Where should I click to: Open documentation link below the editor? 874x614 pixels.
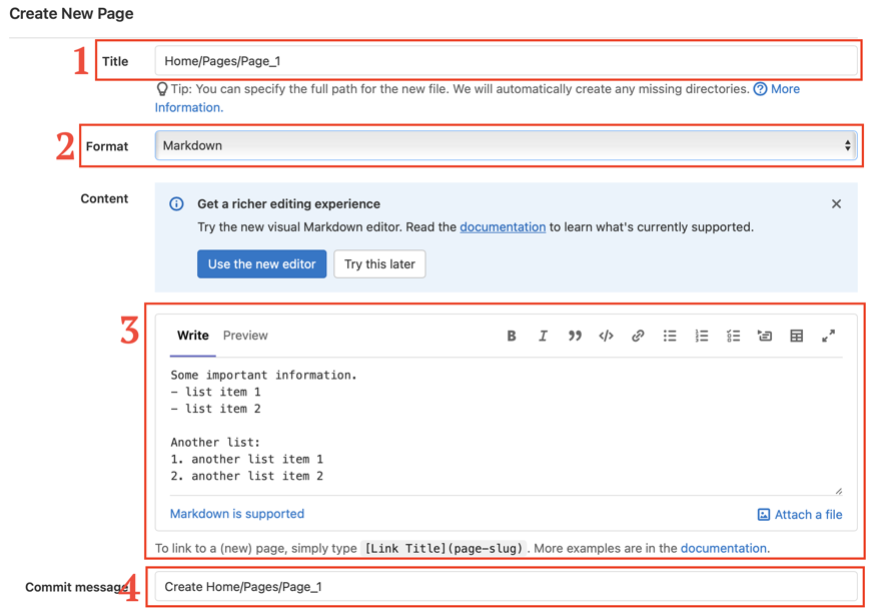click(724, 548)
